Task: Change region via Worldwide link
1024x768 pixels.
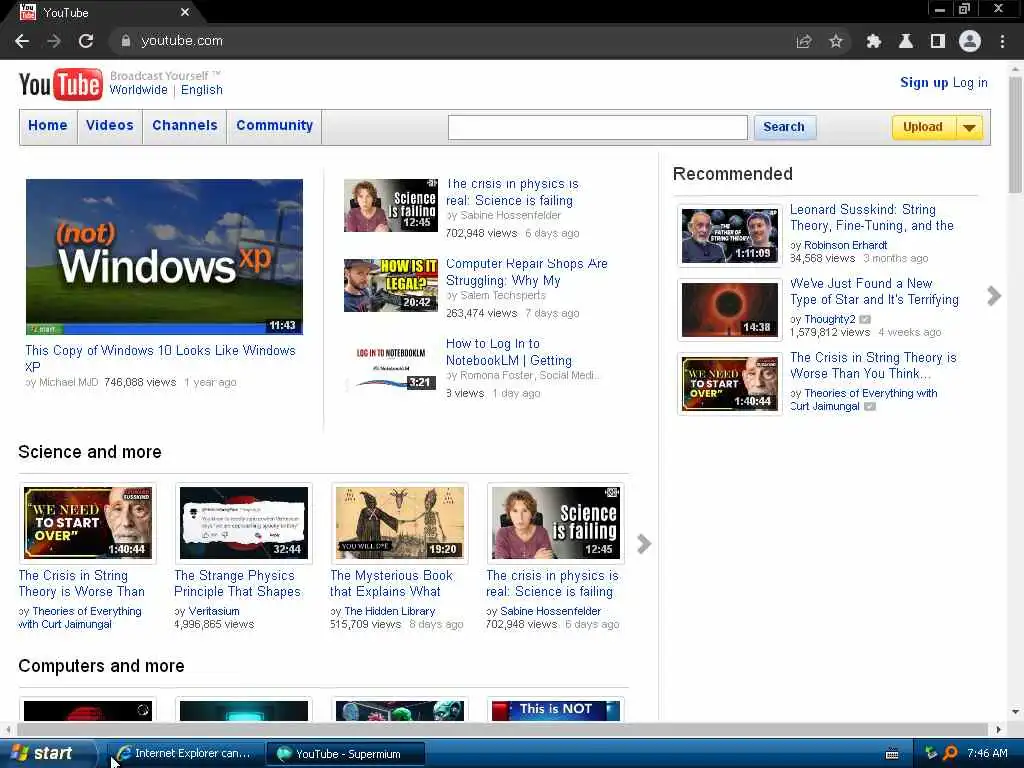Action: 138,90
